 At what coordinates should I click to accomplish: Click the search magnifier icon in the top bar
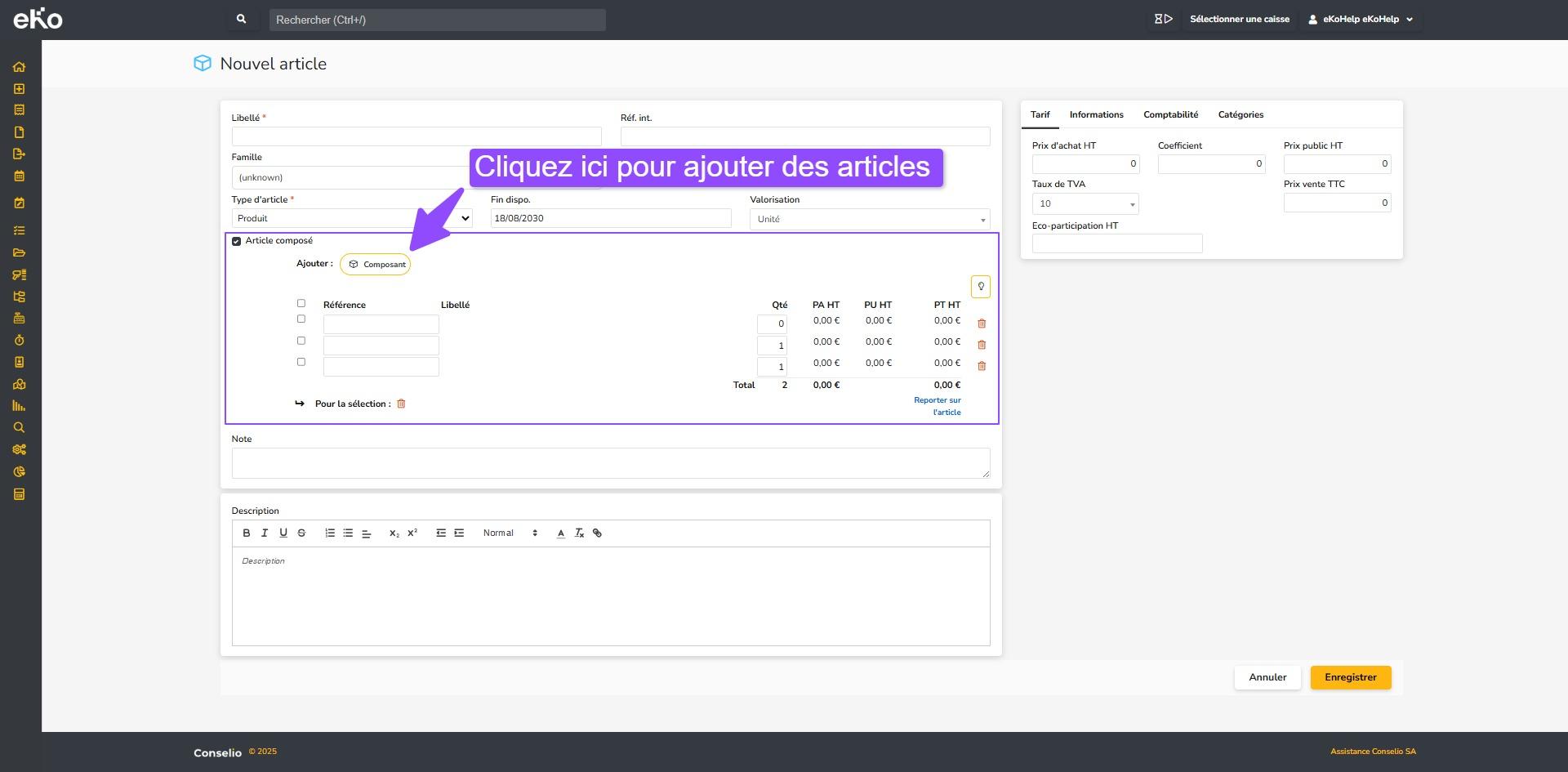[x=241, y=19]
